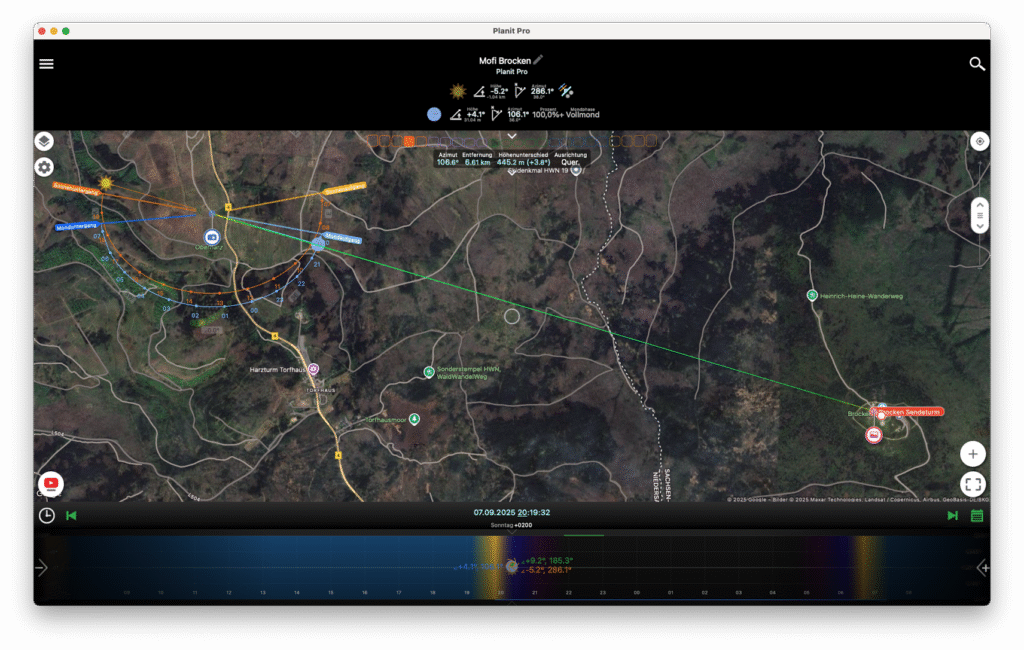The width and height of the screenshot is (1024, 650).
Task: Click the Sonderstempel HWN map marker
Action: tap(428, 372)
